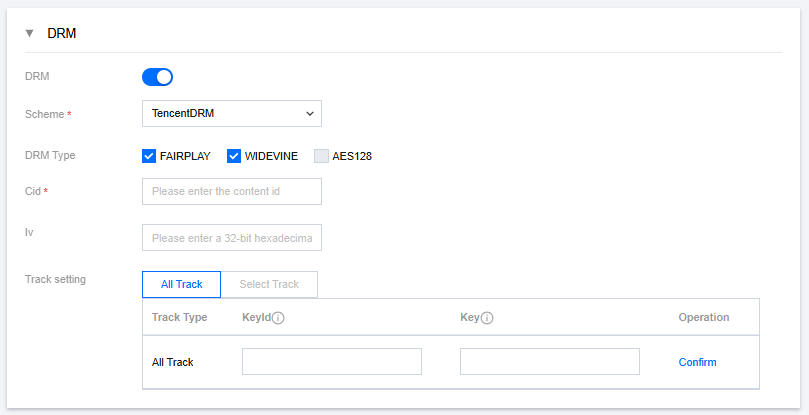This screenshot has height=415, width=809.
Task: Switch to the All Track tab
Action: pos(182,284)
